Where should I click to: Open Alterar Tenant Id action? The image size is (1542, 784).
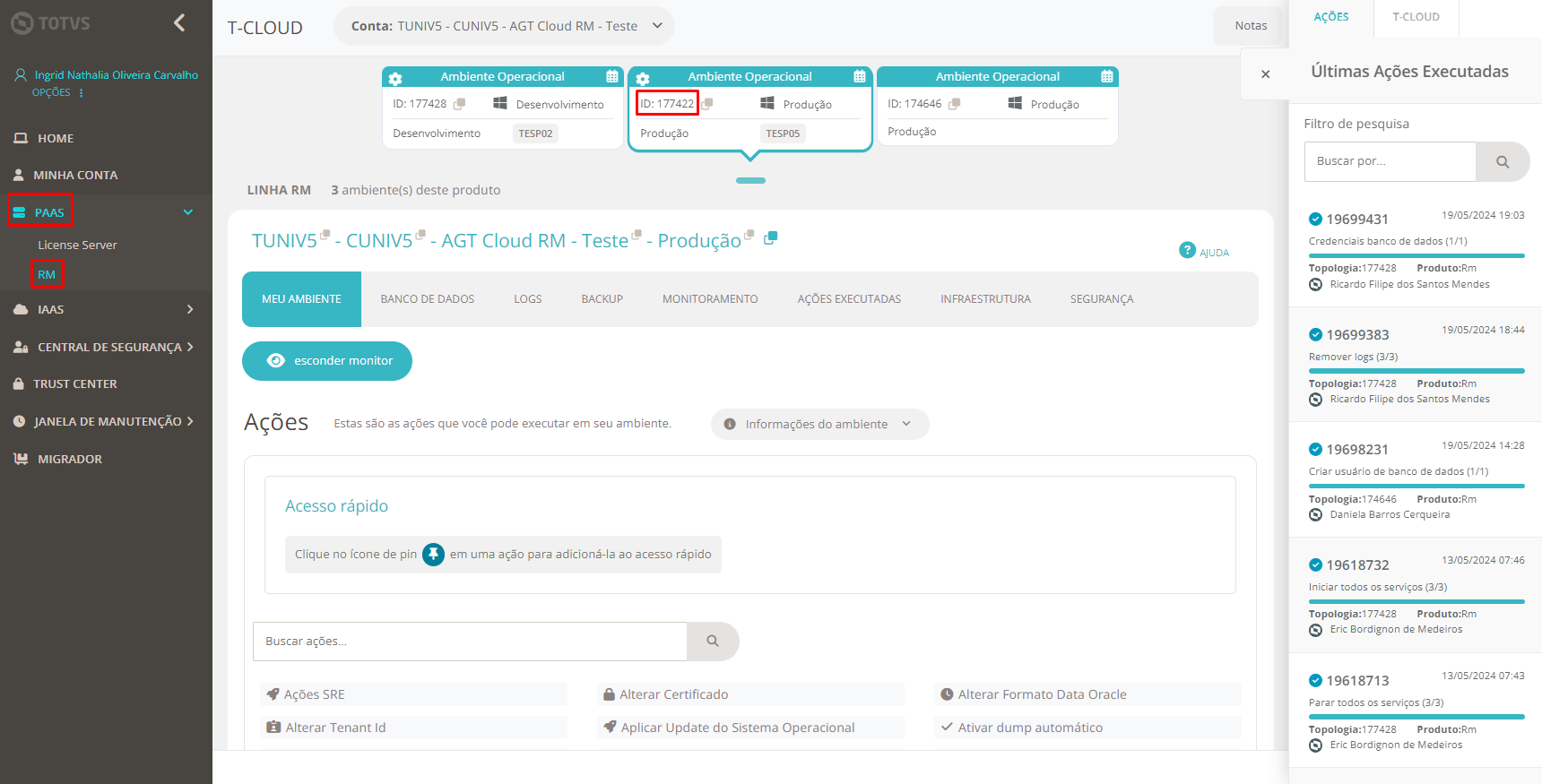(x=413, y=728)
